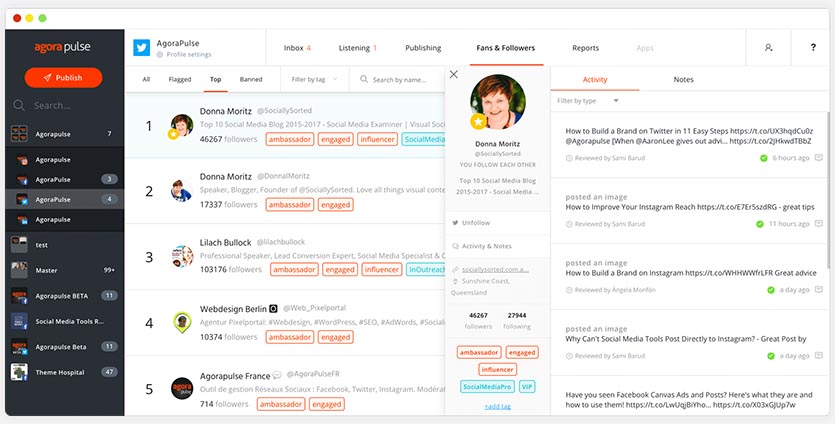Viewport: 835px width, 424px height.
Task: Click the VIP tag in the profile panel
Action: [527, 387]
